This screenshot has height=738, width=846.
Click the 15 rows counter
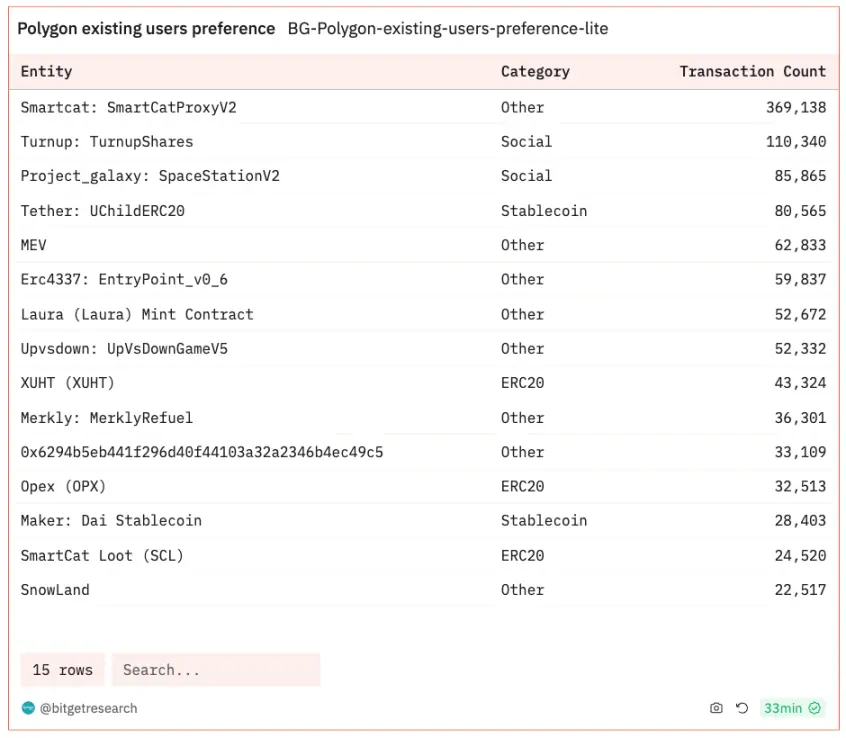pos(62,670)
